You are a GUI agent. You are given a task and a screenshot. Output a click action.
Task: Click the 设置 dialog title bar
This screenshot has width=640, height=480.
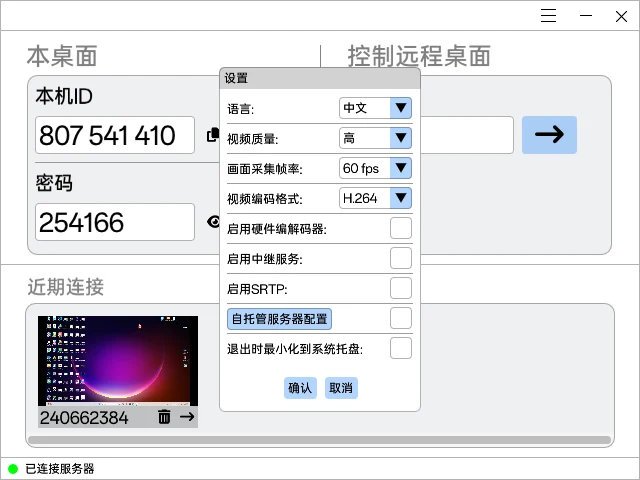[320, 78]
